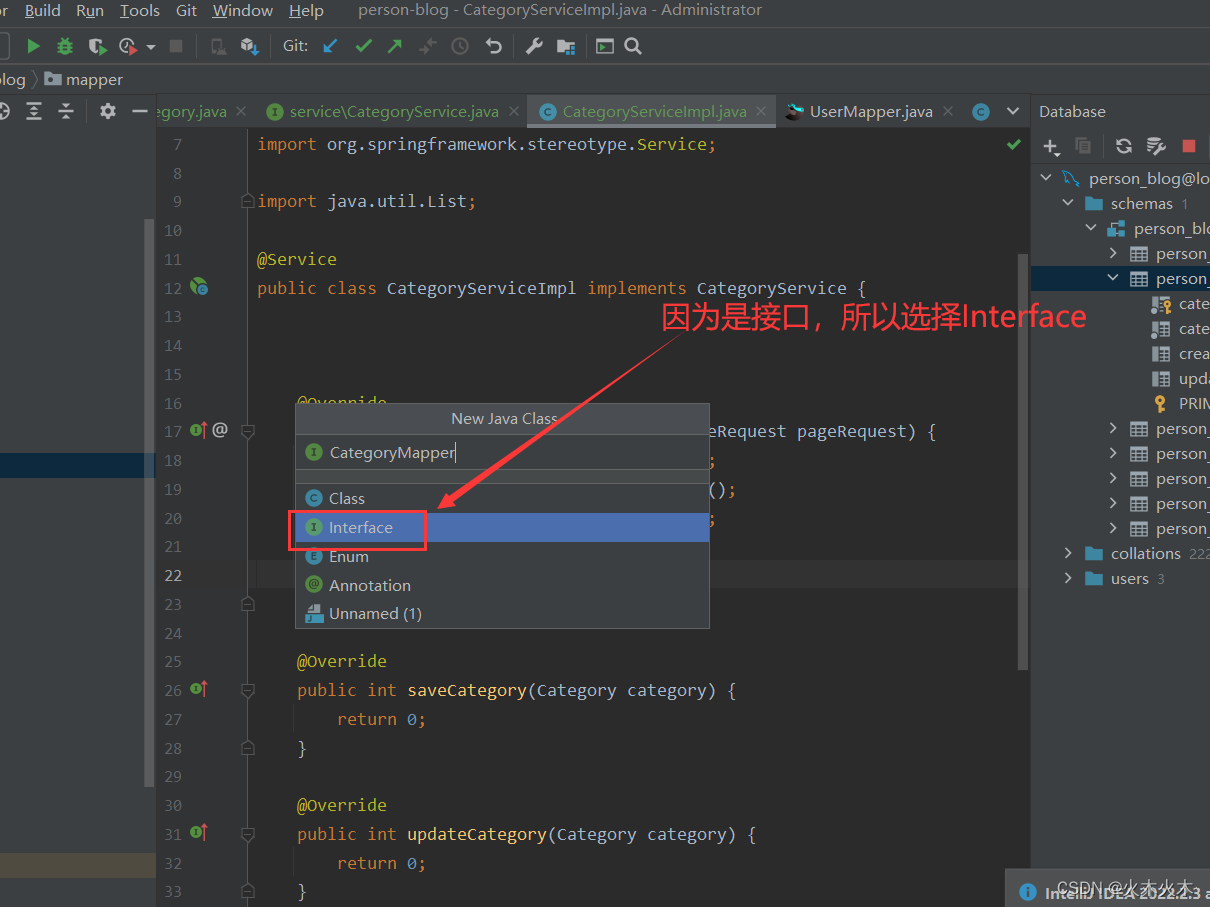This screenshot has width=1210, height=907.
Task: Open the Project Structure folder icon
Action: pos(566,46)
